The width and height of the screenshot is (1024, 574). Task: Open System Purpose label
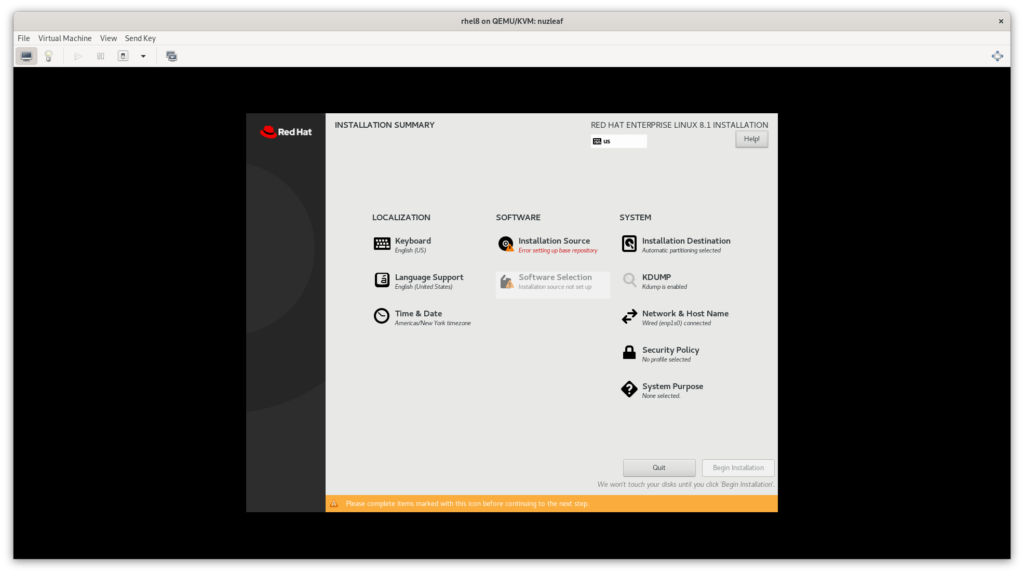pyautogui.click(x=672, y=387)
